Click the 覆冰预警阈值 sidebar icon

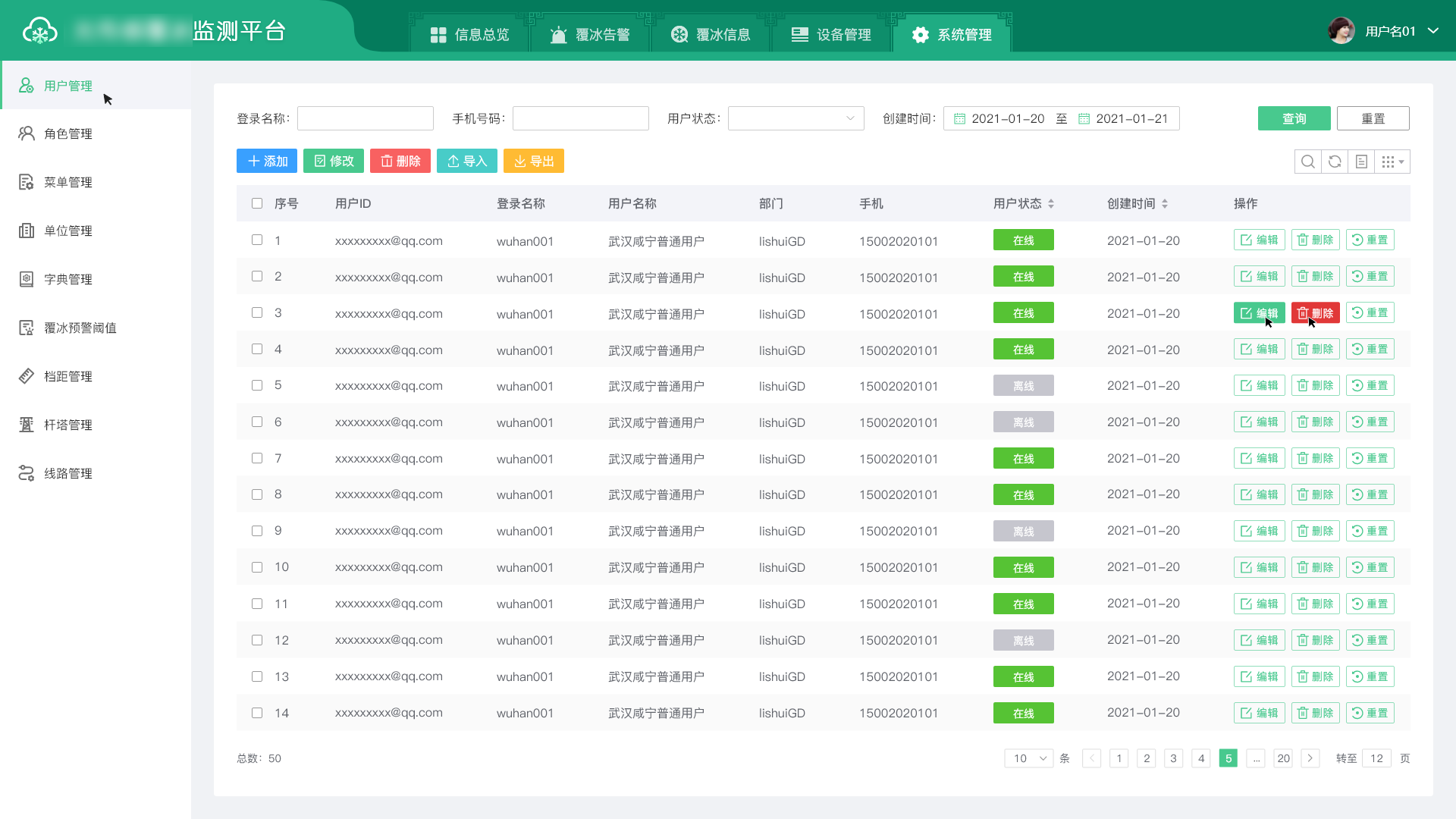point(27,328)
